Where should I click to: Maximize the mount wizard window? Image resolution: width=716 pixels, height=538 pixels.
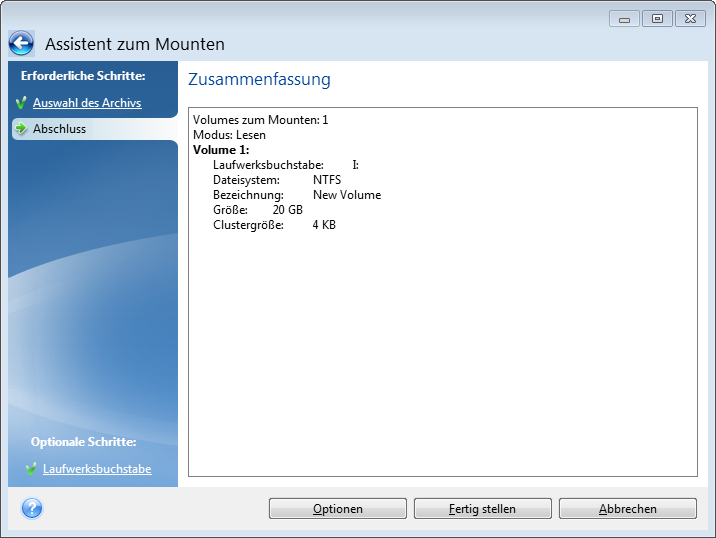[x=657, y=19]
